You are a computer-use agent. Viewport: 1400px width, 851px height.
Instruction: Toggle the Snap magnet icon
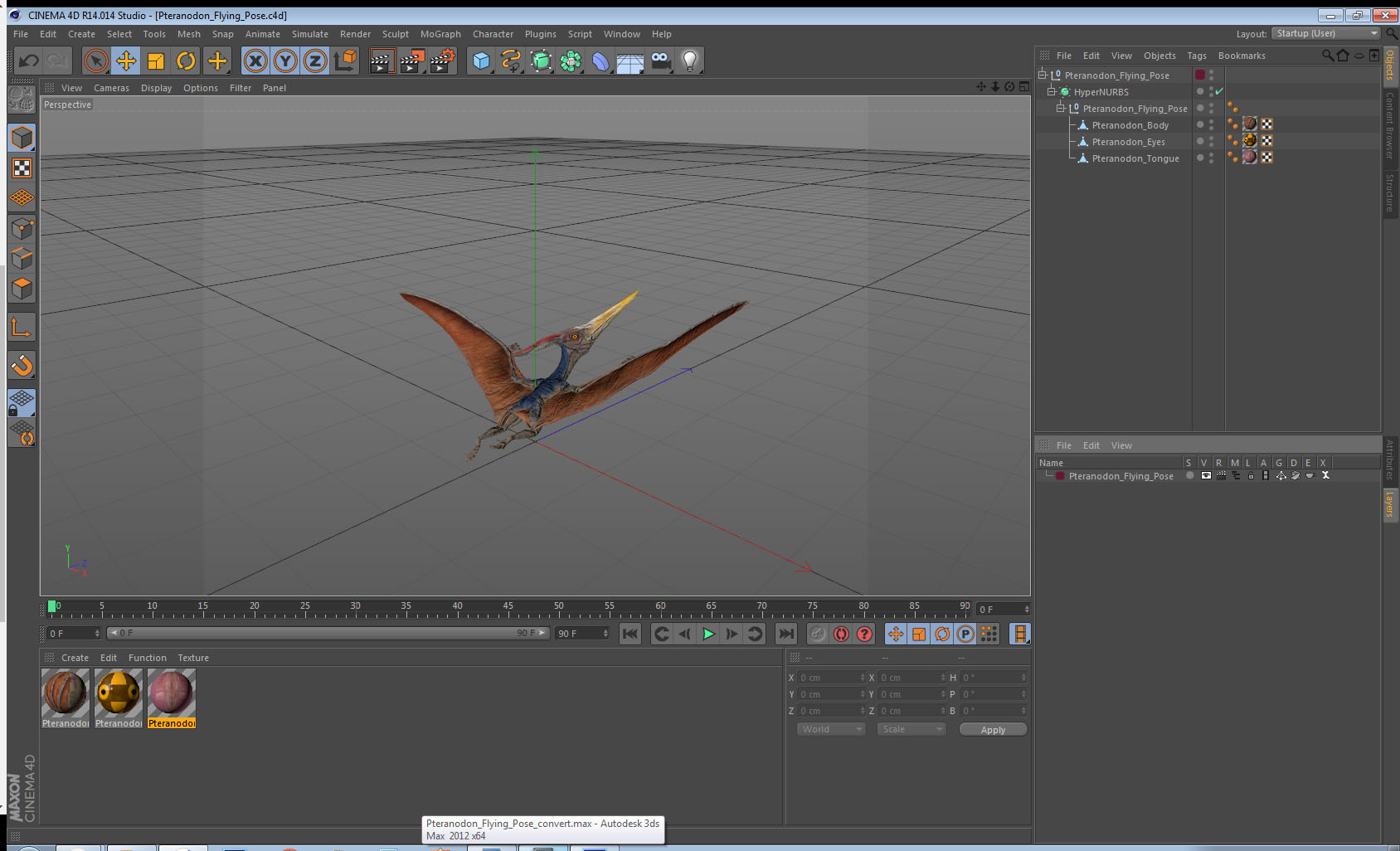pos(22,365)
